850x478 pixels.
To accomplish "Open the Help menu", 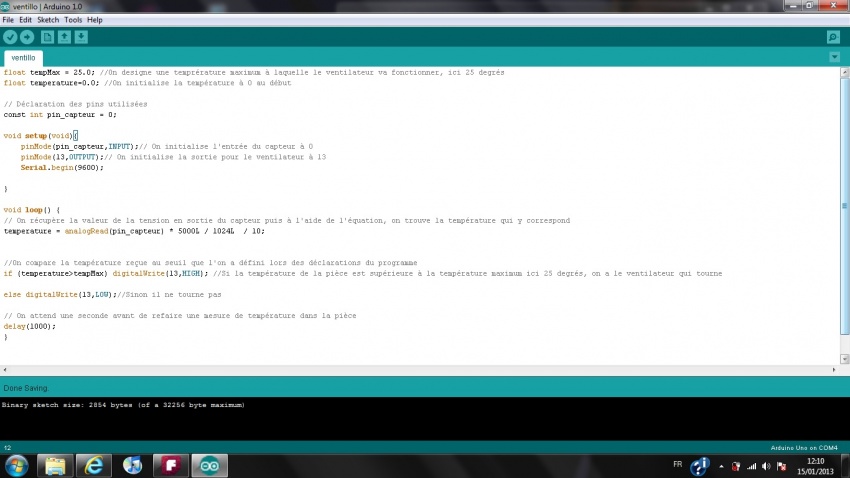I will pyautogui.click(x=94, y=20).
